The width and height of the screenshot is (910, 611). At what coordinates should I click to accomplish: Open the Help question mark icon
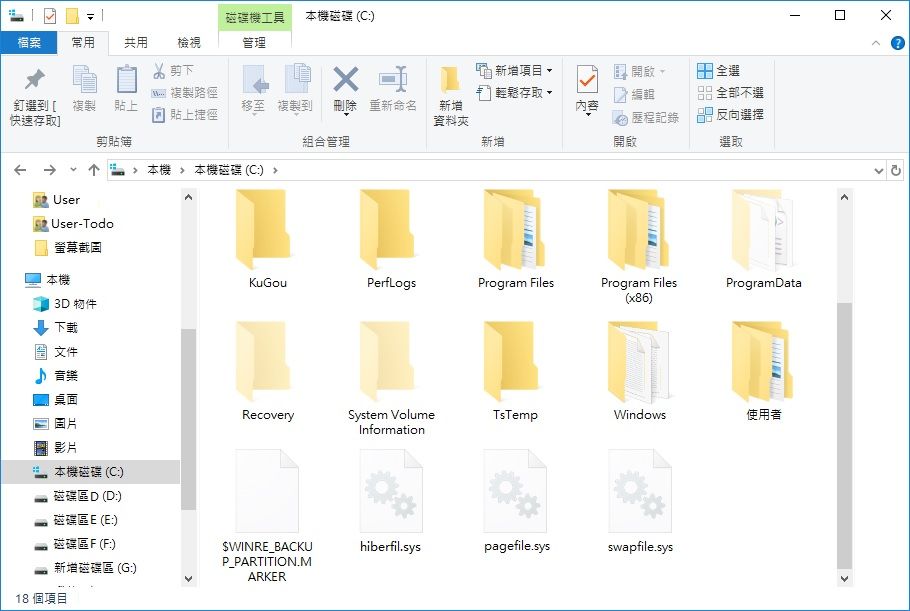point(897,43)
